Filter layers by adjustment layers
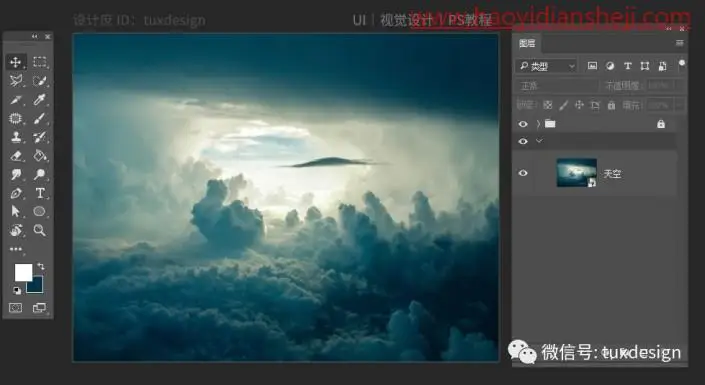The height and width of the screenshot is (385, 705). [x=610, y=66]
